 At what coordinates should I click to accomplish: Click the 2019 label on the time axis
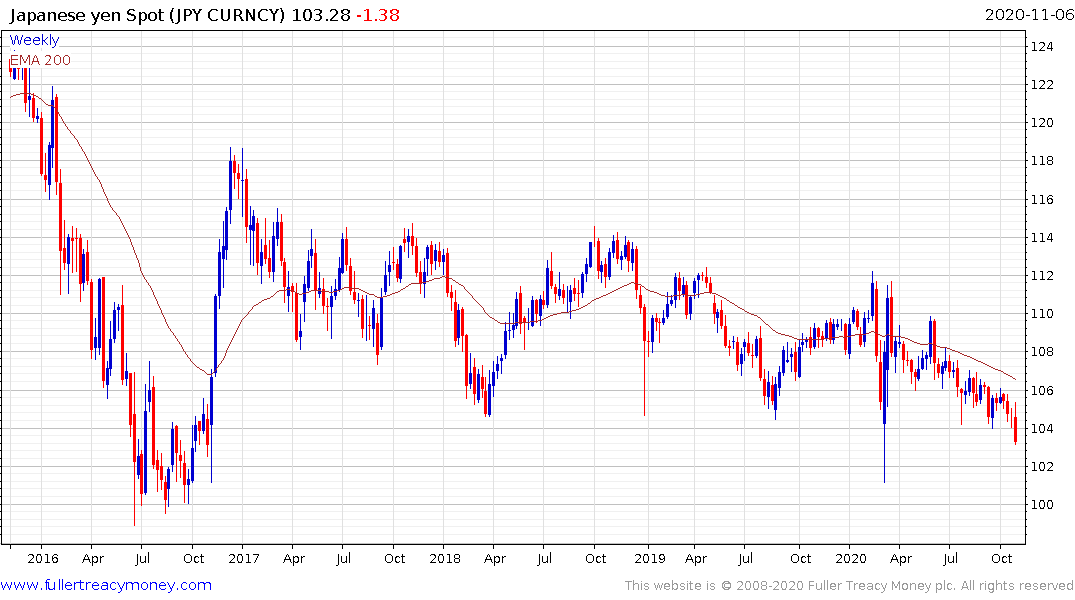(649, 558)
